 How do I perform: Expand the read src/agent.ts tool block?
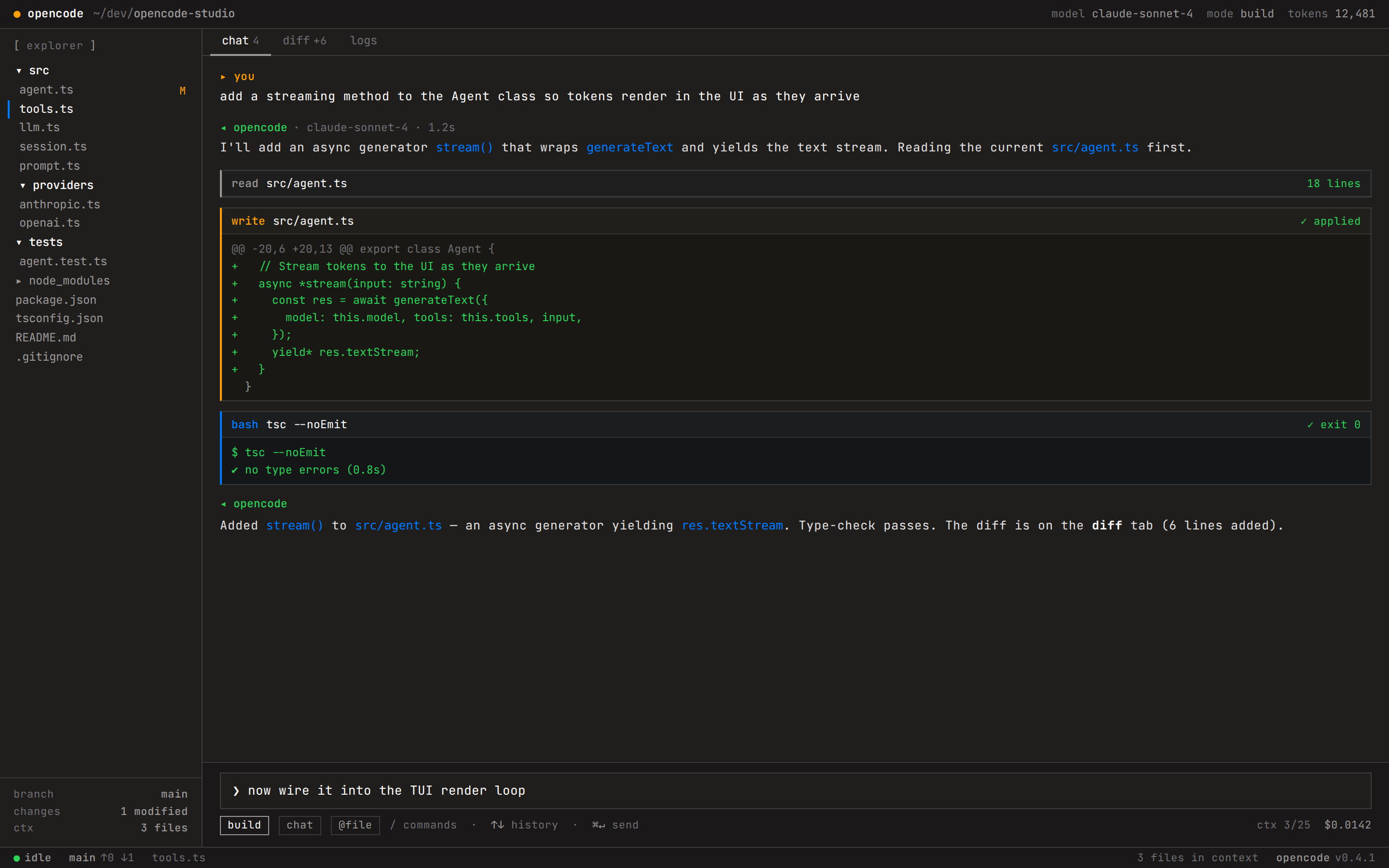coord(795,184)
